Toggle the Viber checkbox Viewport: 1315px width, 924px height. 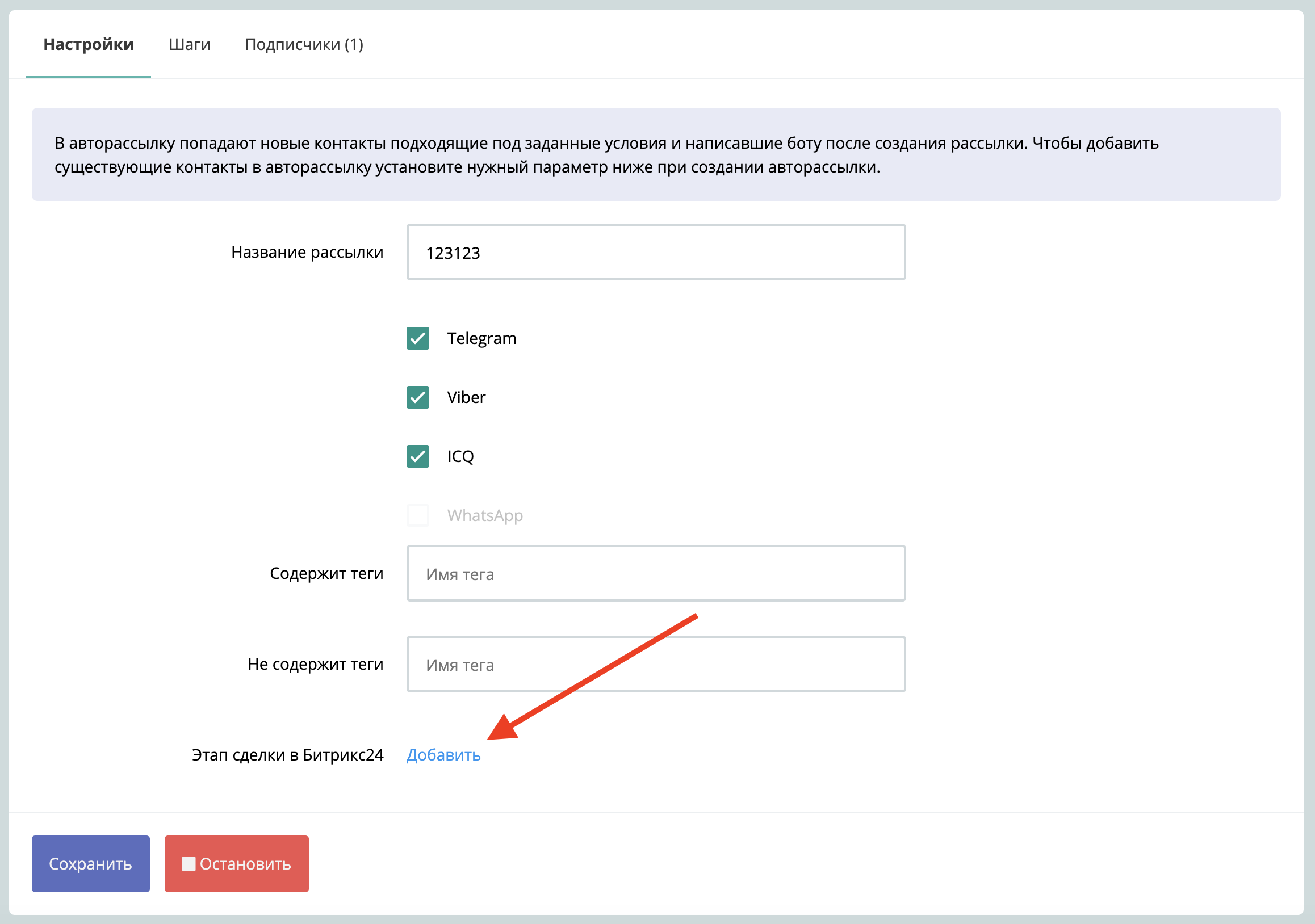tap(417, 397)
